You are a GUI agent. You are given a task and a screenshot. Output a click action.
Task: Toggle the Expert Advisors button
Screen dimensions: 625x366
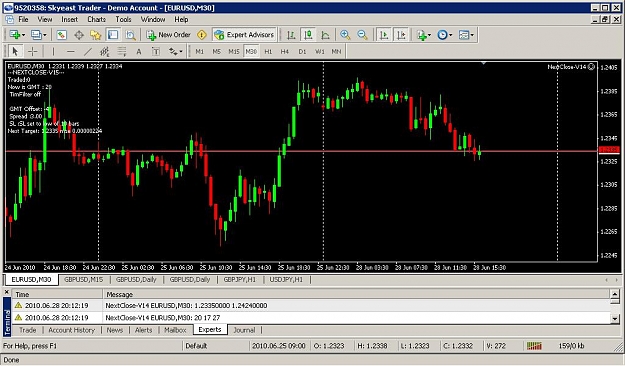pyautogui.click(x=244, y=35)
